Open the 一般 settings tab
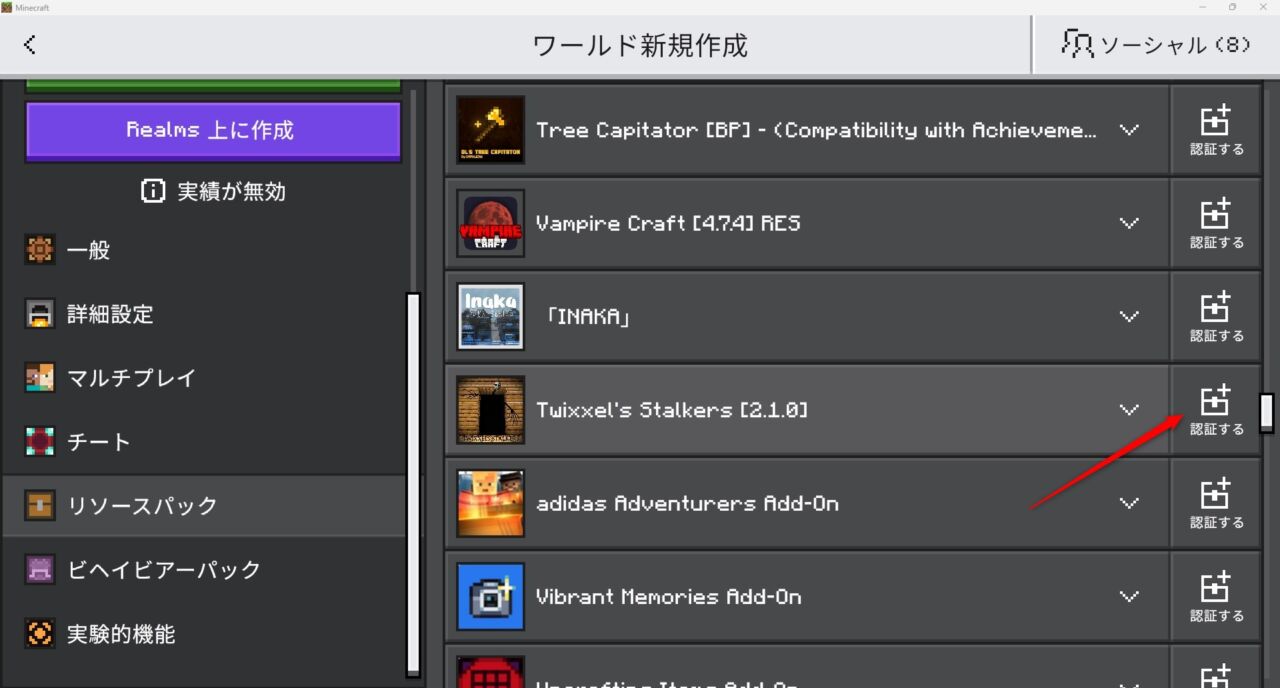Viewport: 1280px width, 688px height. (204, 250)
